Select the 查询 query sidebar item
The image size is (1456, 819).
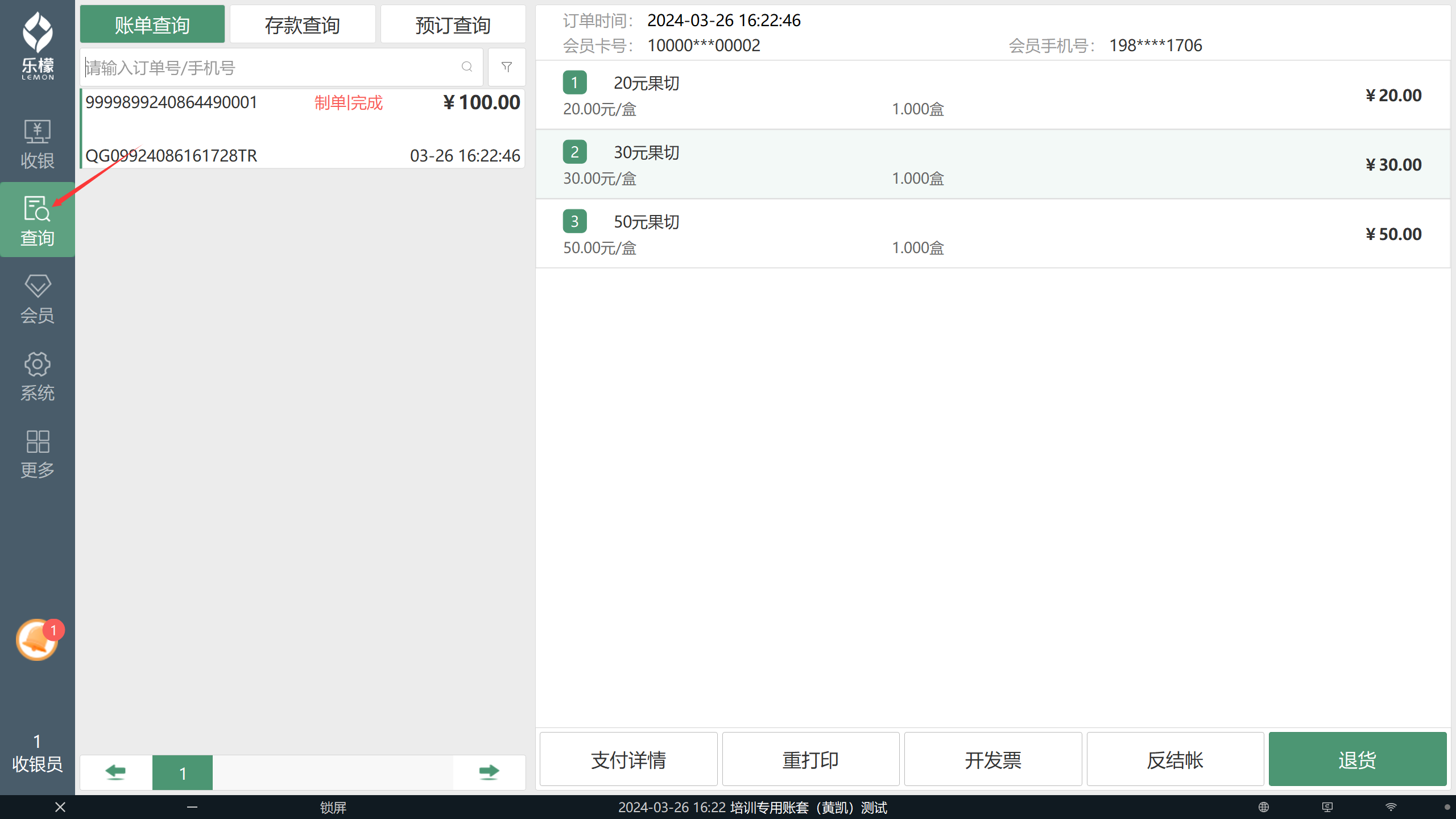click(x=38, y=220)
